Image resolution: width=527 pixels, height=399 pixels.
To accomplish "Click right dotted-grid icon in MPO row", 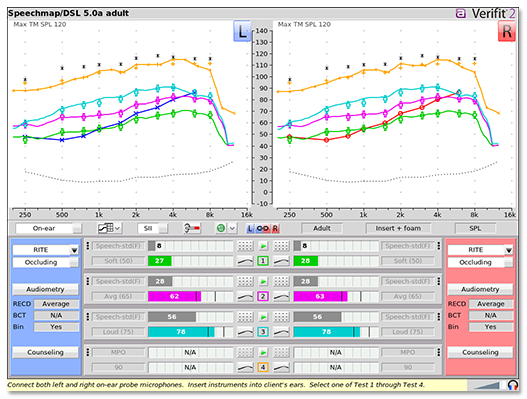I will 281,352.
